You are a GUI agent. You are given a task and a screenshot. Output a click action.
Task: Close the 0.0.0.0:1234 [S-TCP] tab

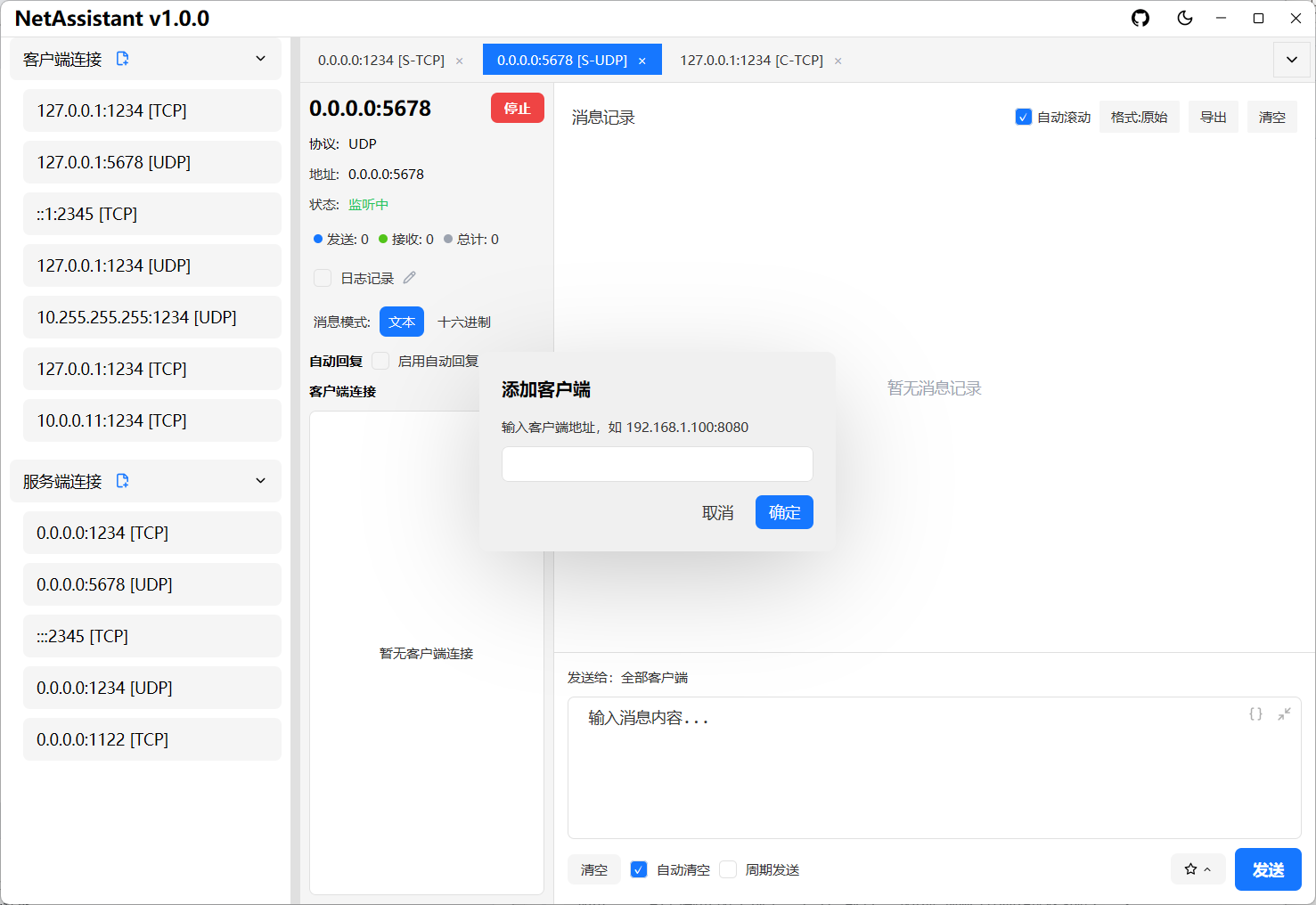coord(460,61)
